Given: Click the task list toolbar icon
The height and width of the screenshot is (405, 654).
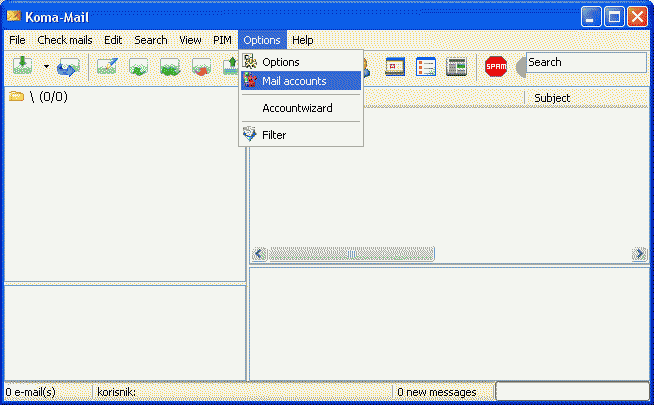Looking at the screenshot, I should [426, 67].
